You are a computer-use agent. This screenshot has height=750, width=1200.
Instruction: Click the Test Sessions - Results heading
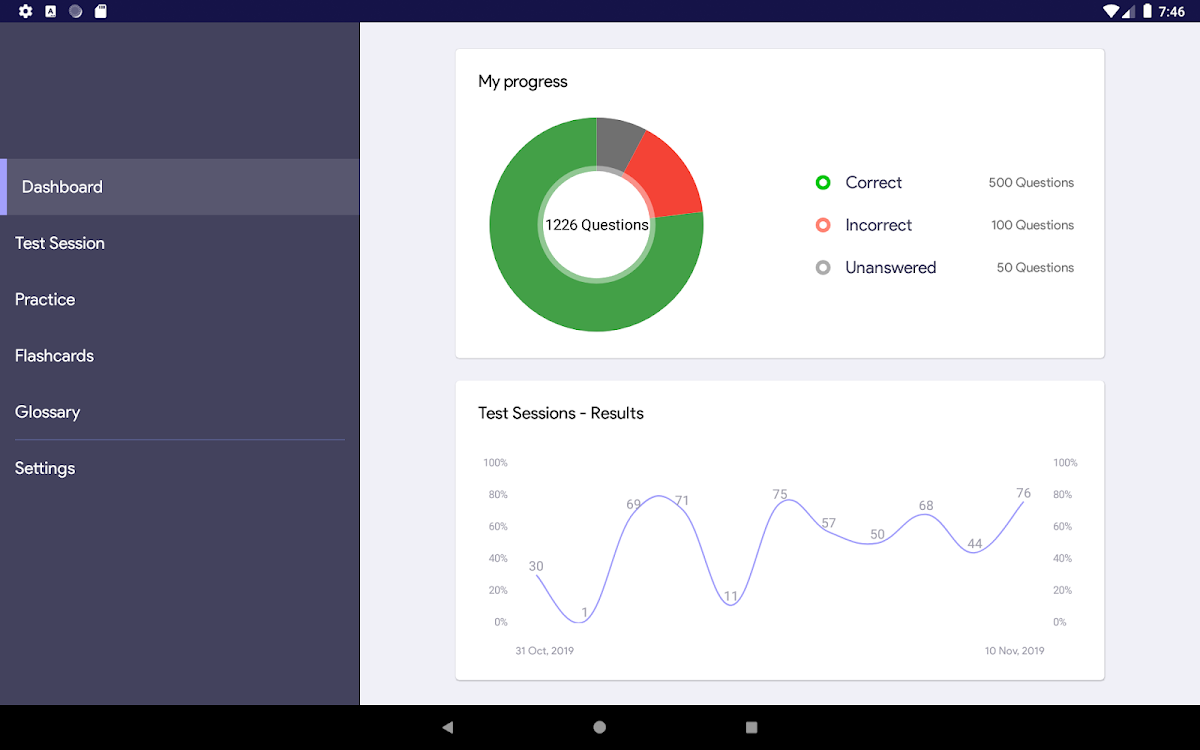(561, 413)
